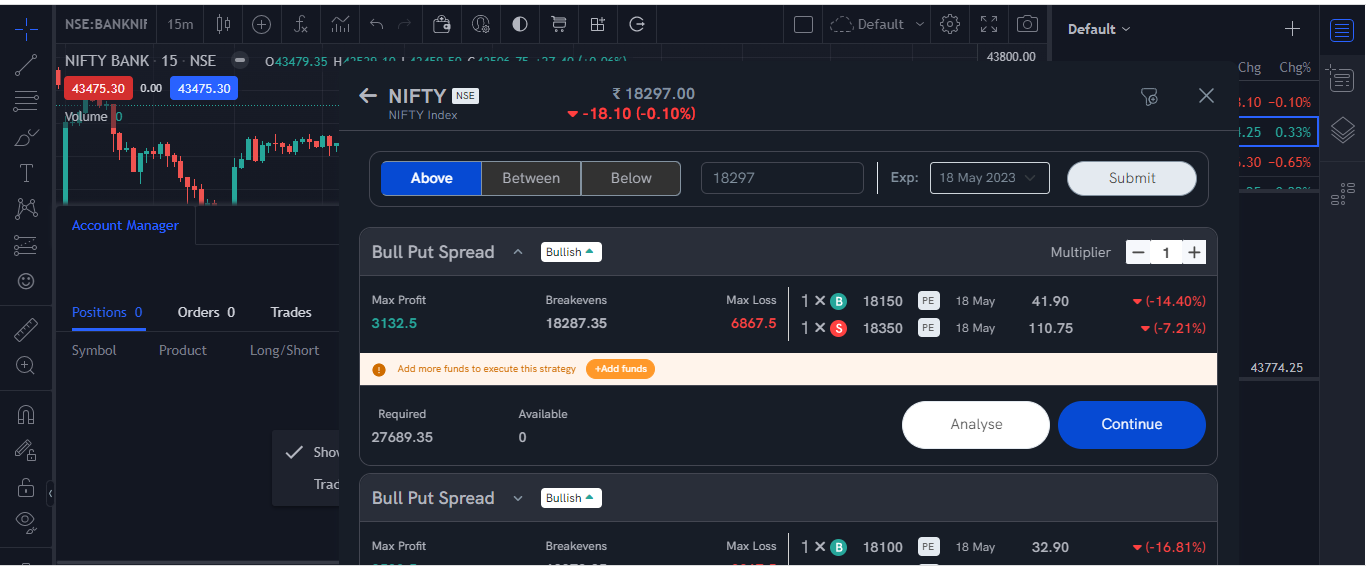
Task: Enter fullscreen mode
Action: tap(989, 24)
